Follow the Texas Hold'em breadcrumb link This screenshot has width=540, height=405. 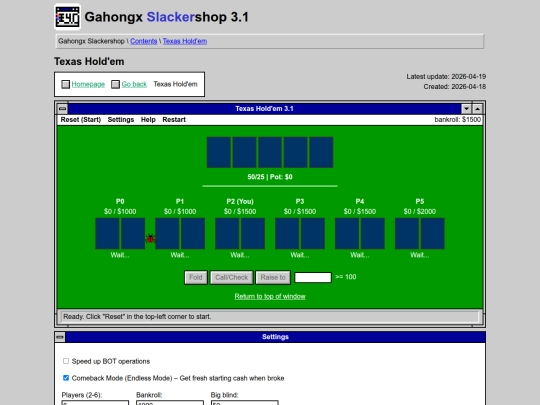click(185, 41)
